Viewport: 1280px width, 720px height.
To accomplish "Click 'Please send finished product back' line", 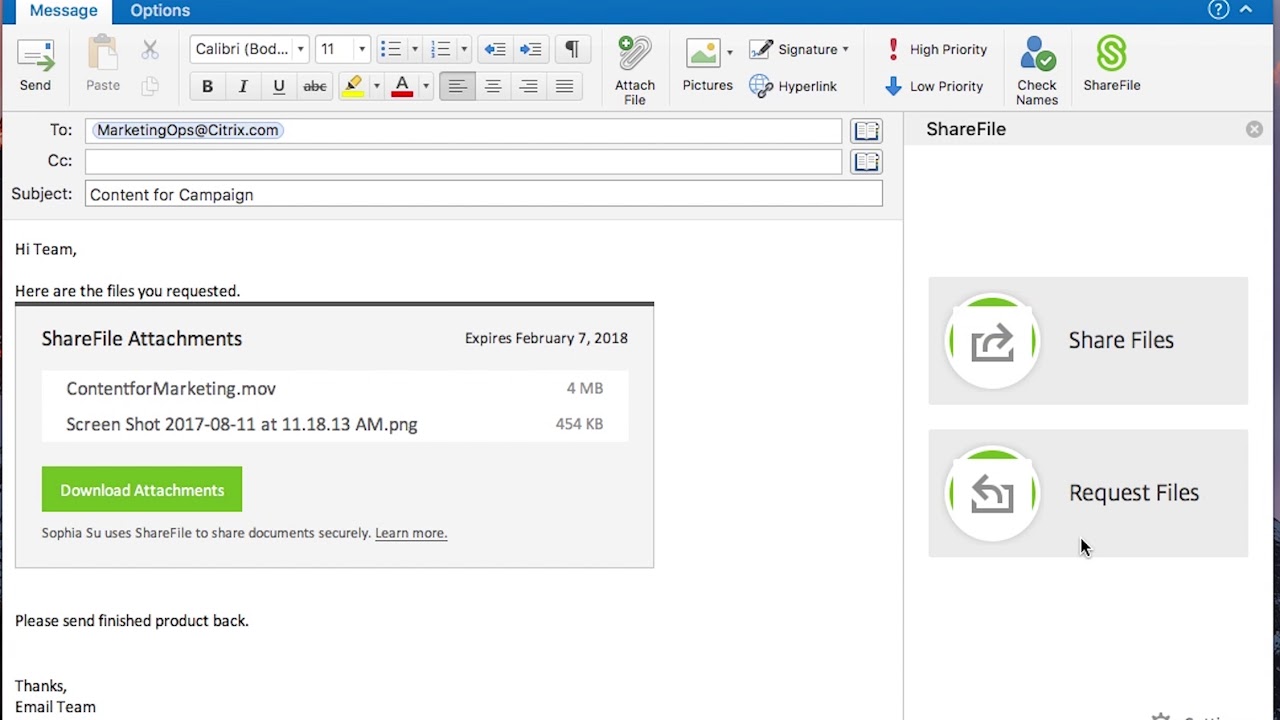I will (x=131, y=621).
